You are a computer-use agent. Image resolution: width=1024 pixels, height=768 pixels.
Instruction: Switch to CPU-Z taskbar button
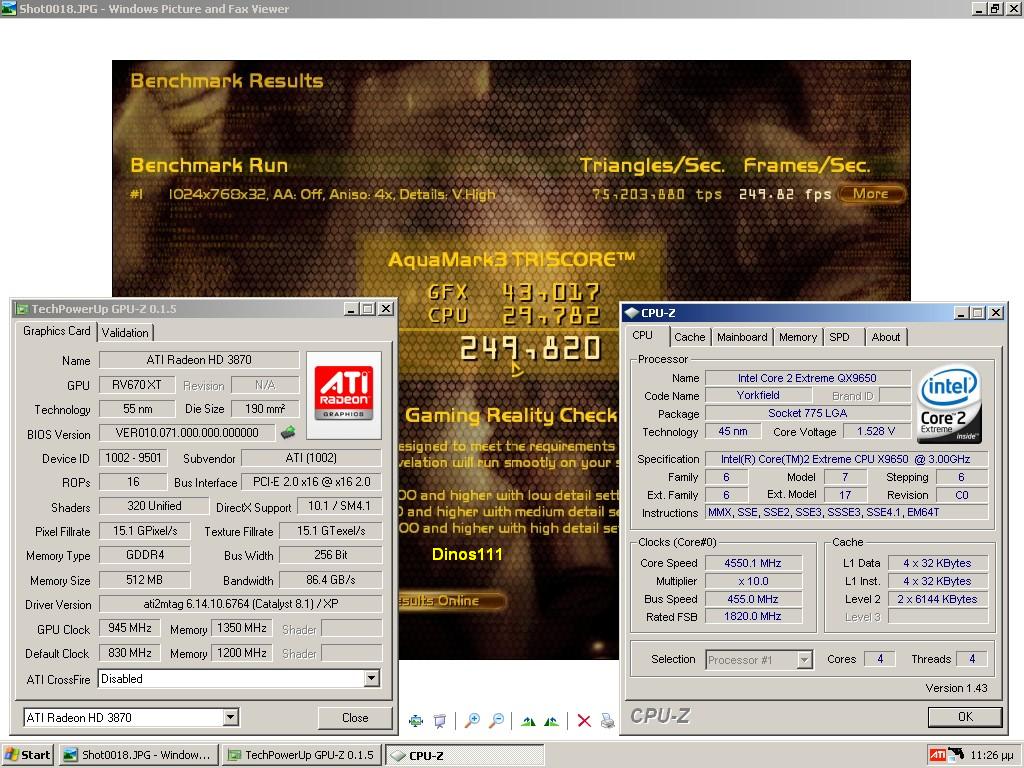coord(465,756)
